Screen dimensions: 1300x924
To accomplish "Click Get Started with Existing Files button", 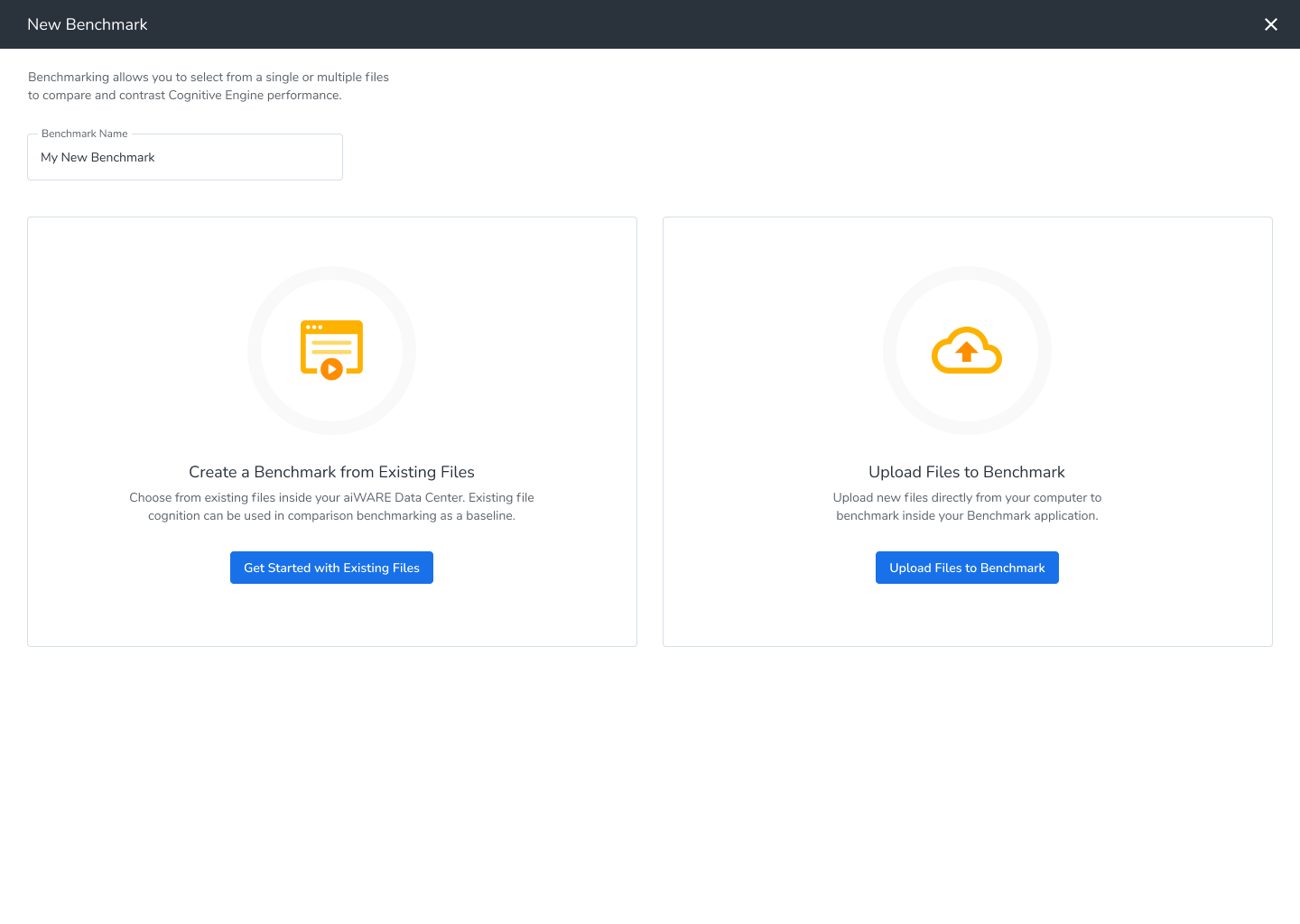I will (331, 568).
